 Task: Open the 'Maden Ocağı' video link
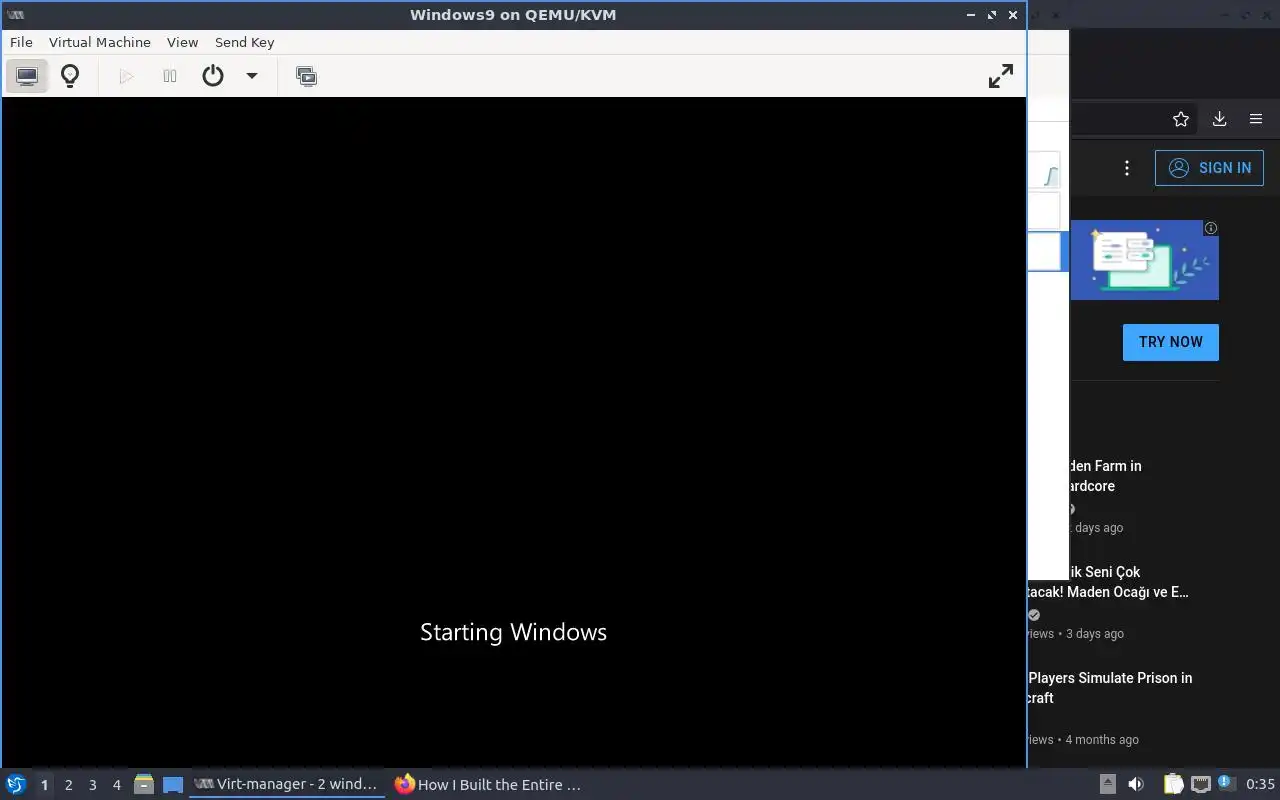tap(1109, 582)
